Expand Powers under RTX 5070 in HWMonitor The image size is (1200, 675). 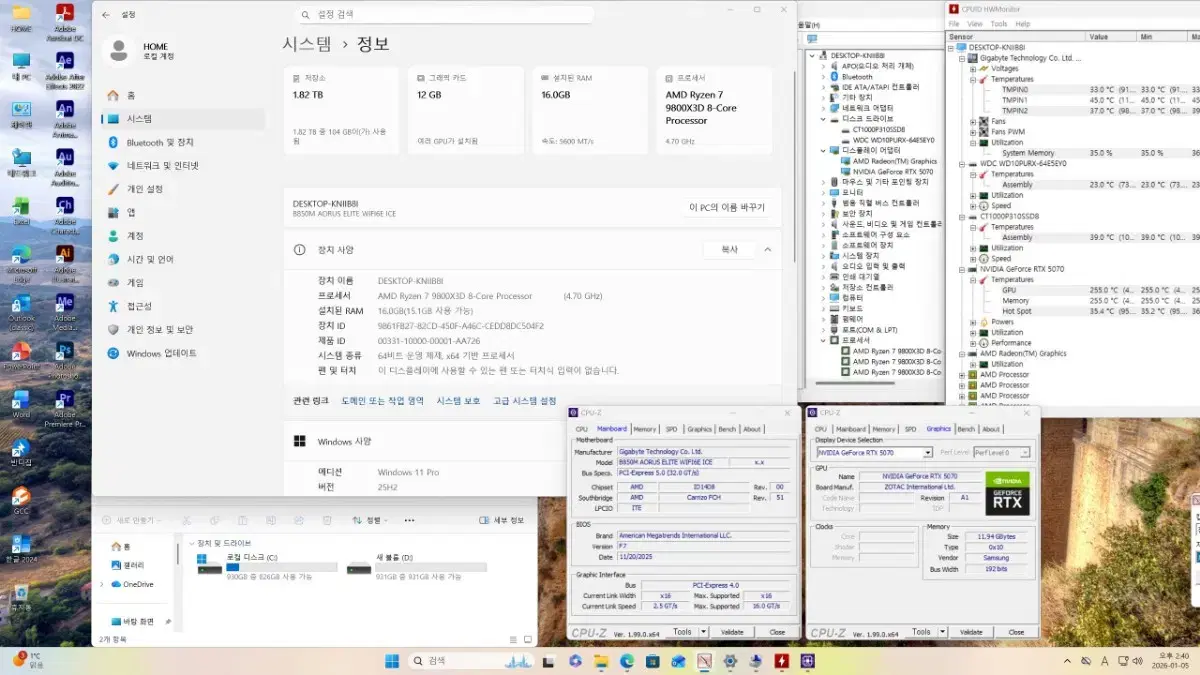[973, 322]
